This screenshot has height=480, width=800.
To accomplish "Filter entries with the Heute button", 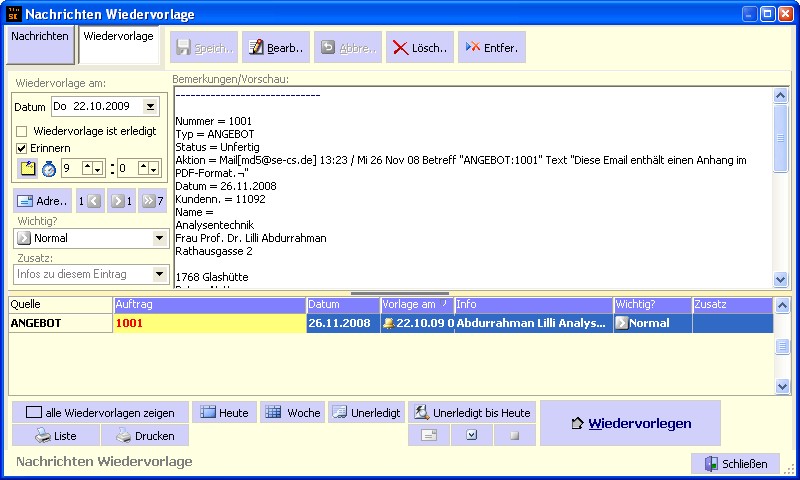I will (224, 412).
